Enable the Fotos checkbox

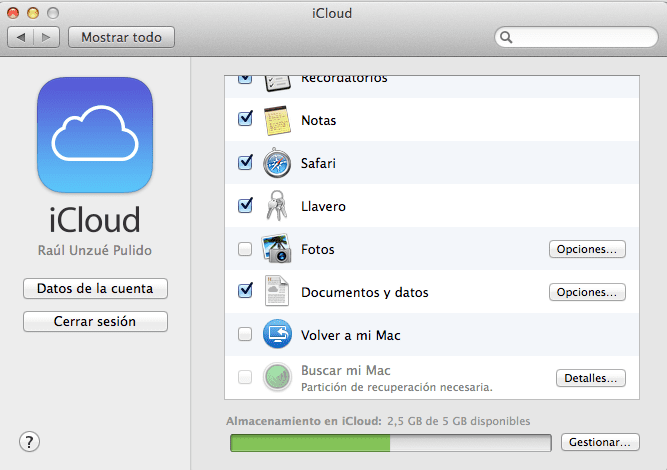[245, 250]
